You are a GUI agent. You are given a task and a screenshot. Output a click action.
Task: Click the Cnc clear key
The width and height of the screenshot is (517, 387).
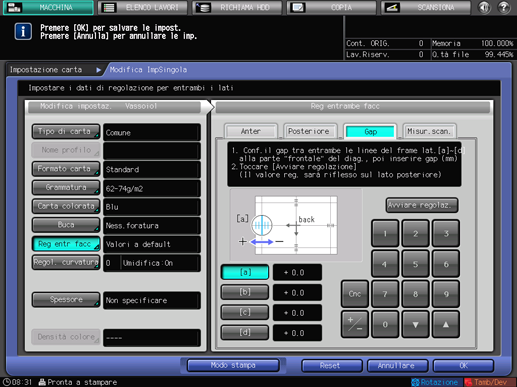[x=355, y=294]
